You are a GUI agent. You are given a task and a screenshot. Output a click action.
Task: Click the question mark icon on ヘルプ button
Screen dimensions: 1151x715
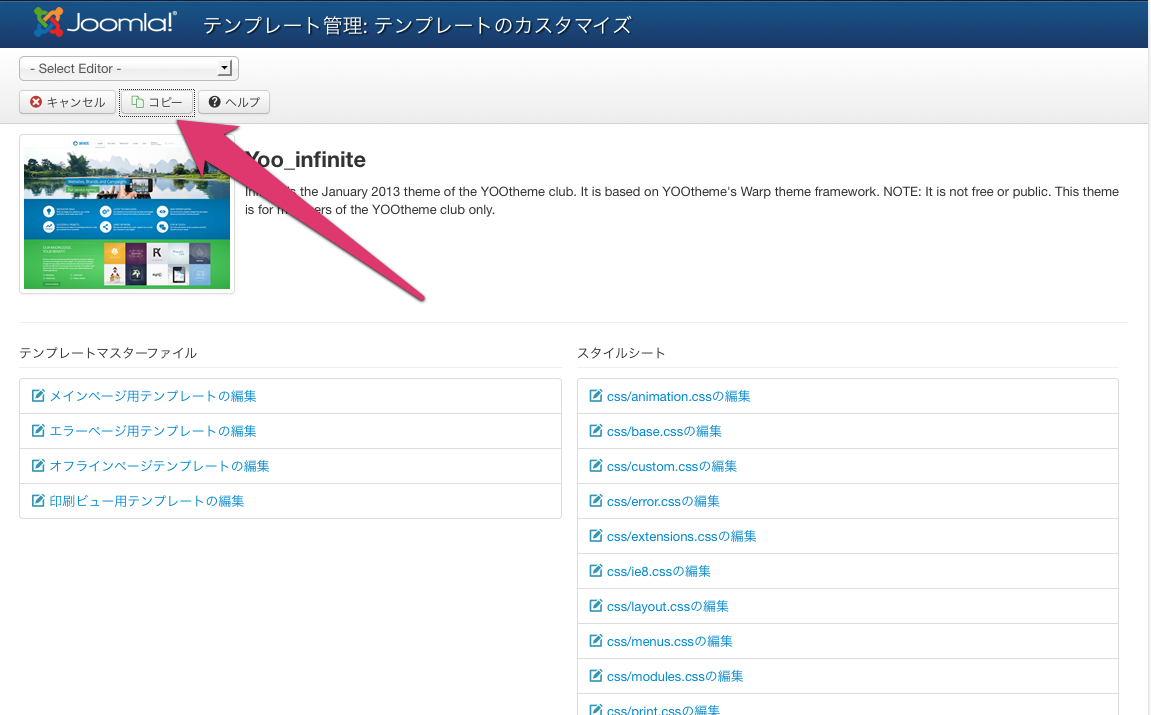211,101
